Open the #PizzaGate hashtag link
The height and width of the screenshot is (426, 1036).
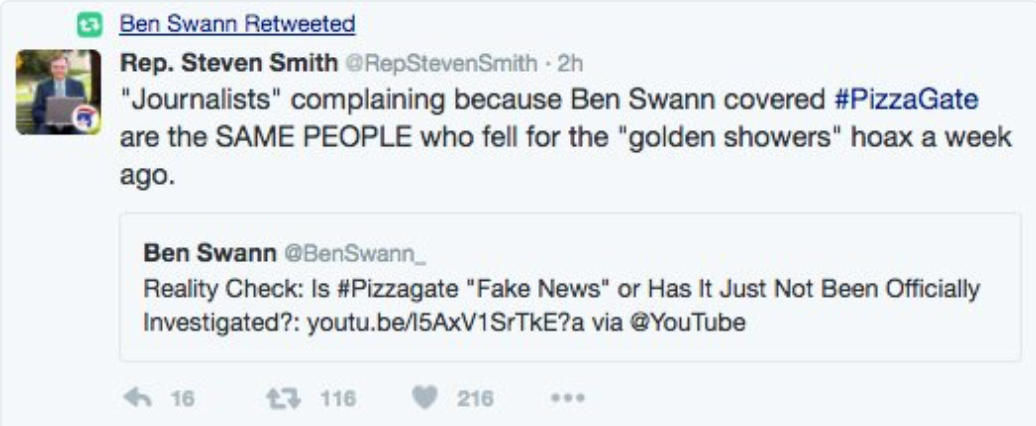pos(906,100)
